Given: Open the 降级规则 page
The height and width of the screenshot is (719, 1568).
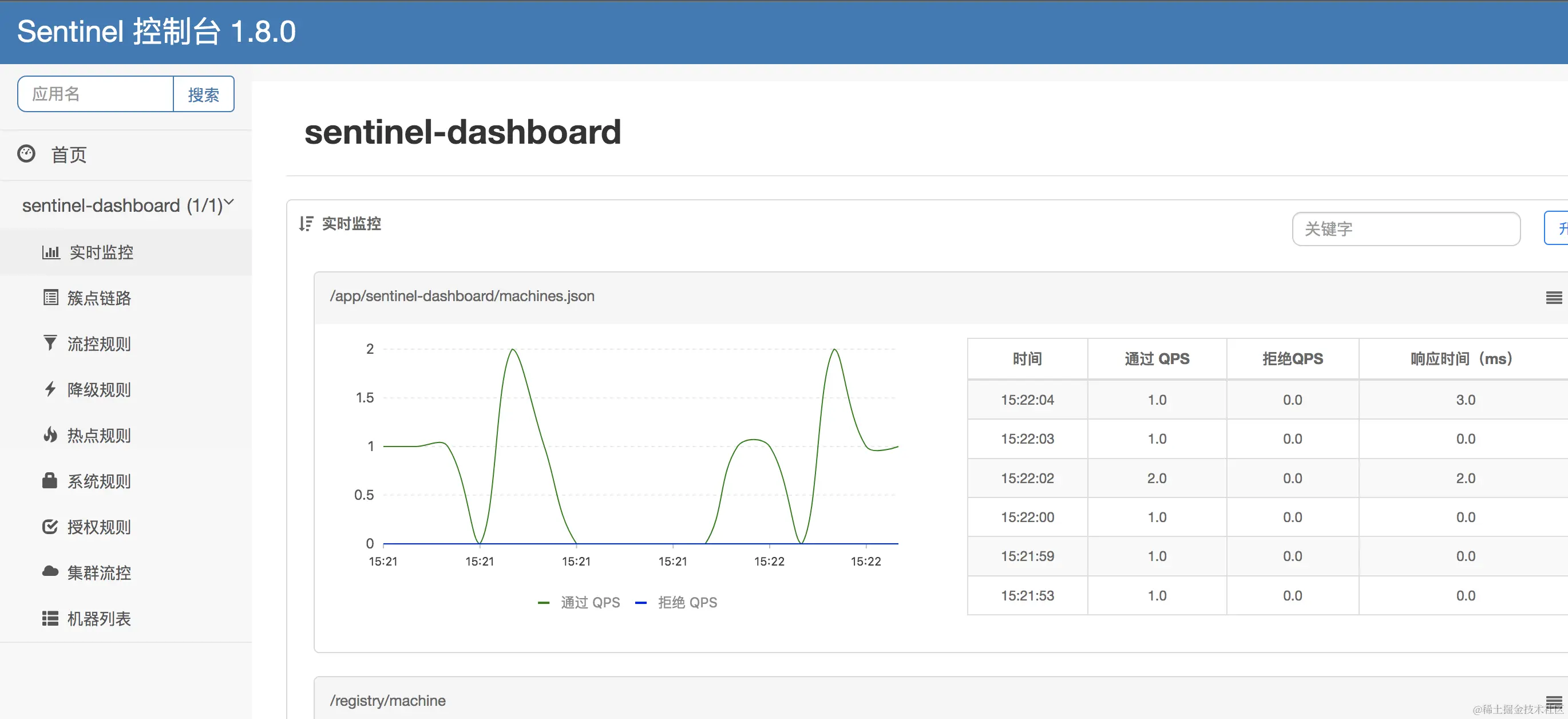Looking at the screenshot, I should click(x=99, y=390).
